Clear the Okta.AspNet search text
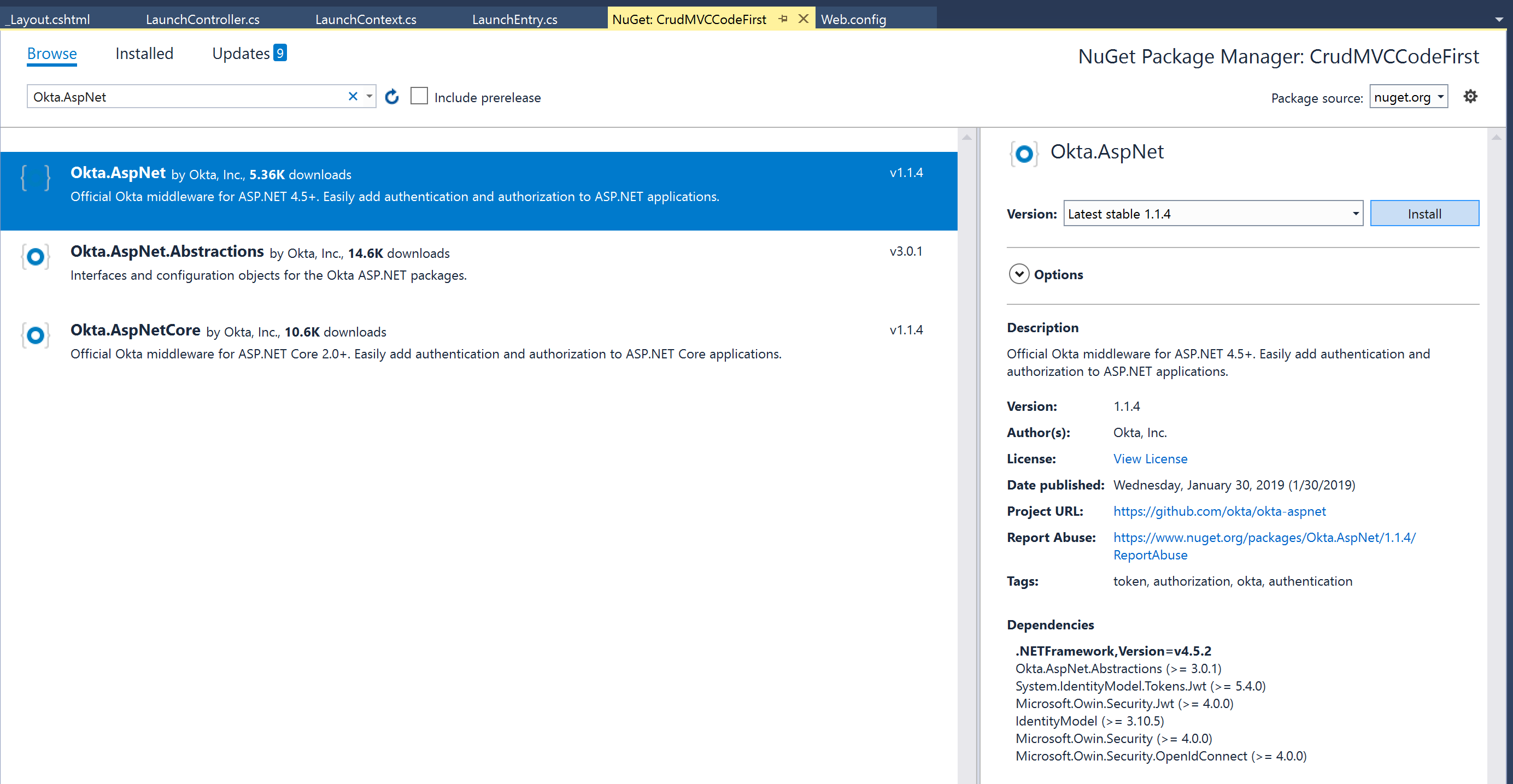1513x784 pixels. click(x=353, y=97)
